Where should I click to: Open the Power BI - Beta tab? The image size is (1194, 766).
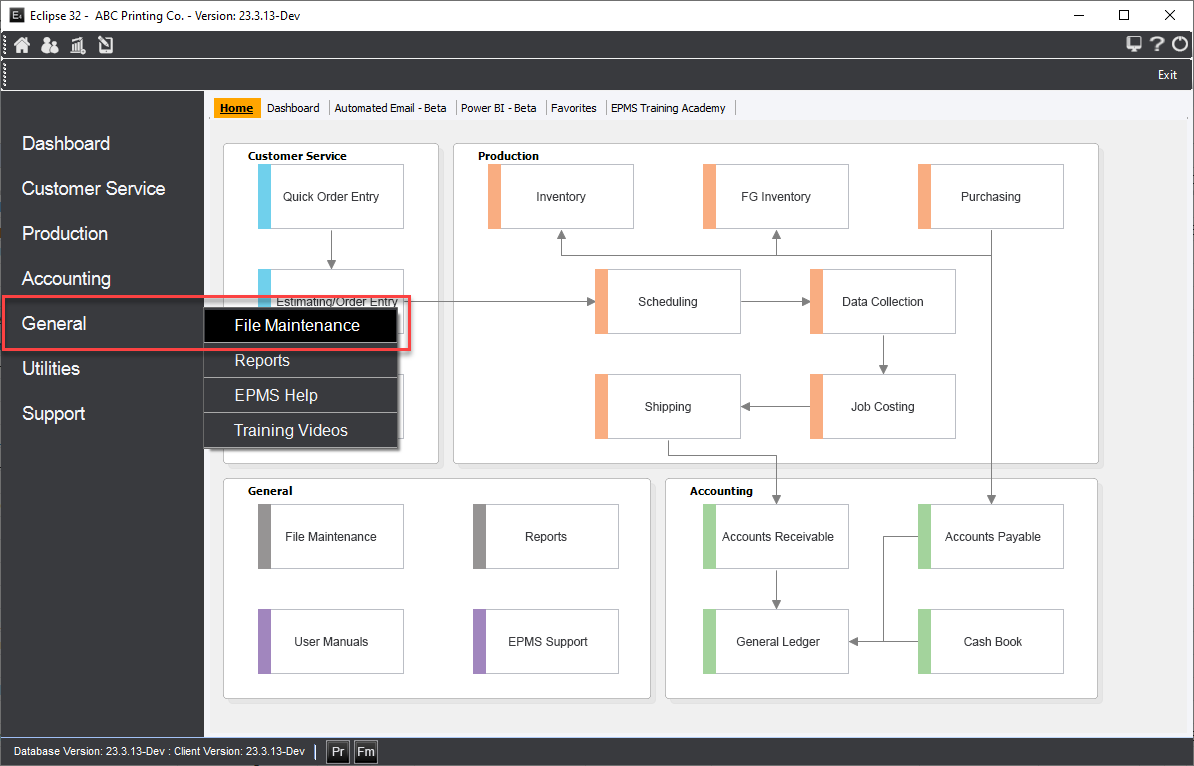498,108
